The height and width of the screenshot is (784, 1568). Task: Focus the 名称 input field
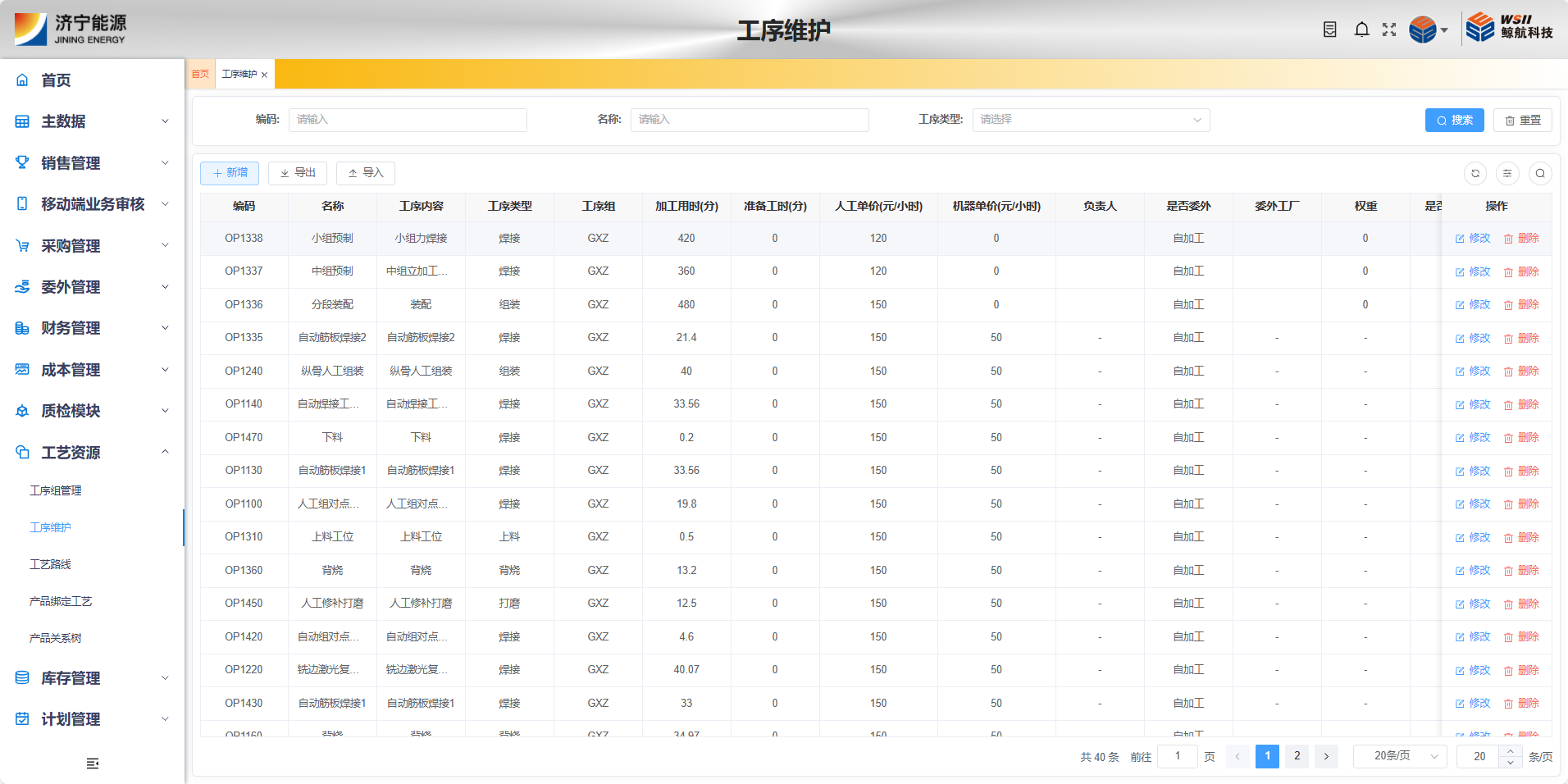750,120
